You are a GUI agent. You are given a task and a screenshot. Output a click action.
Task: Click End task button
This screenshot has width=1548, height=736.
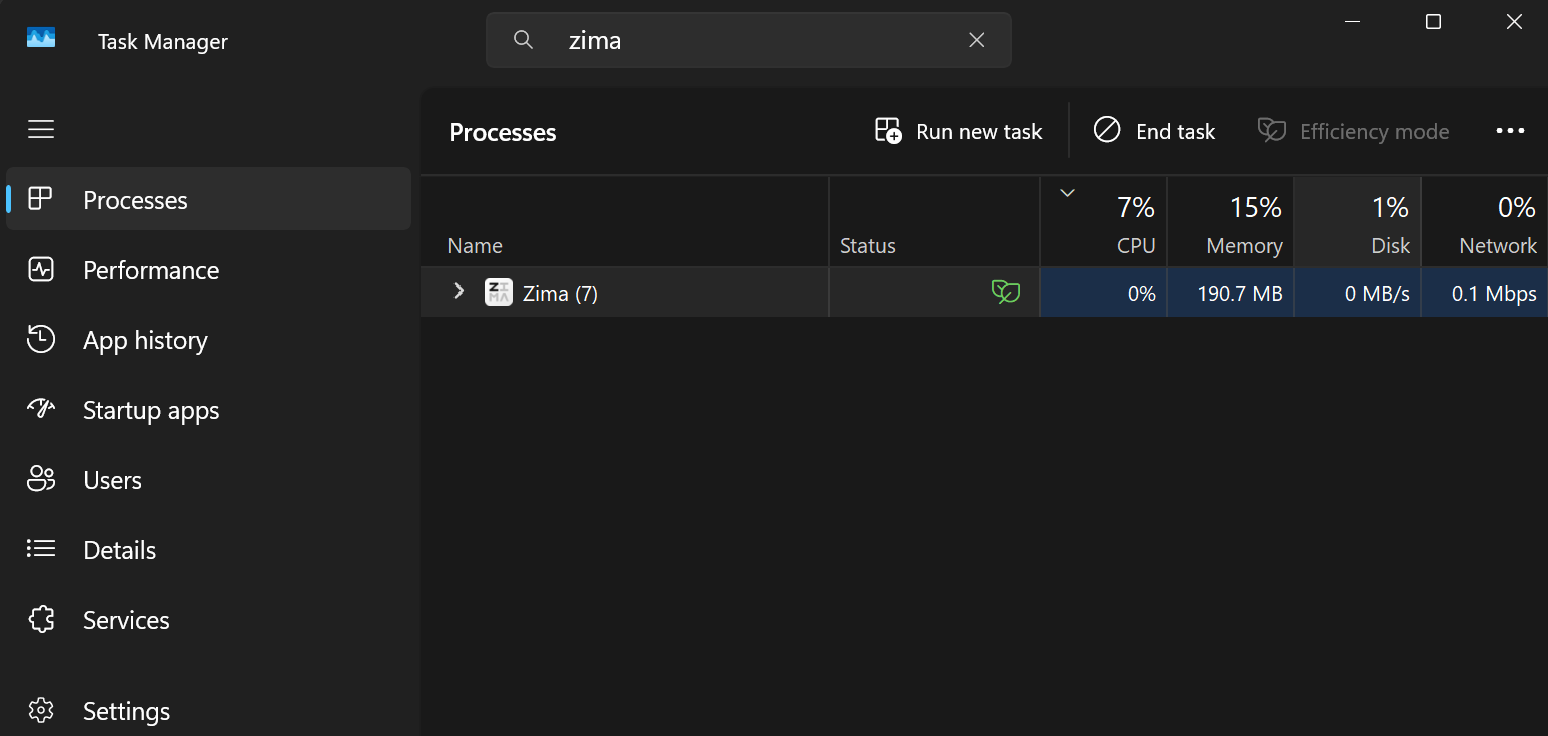pyautogui.click(x=1154, y=131)
